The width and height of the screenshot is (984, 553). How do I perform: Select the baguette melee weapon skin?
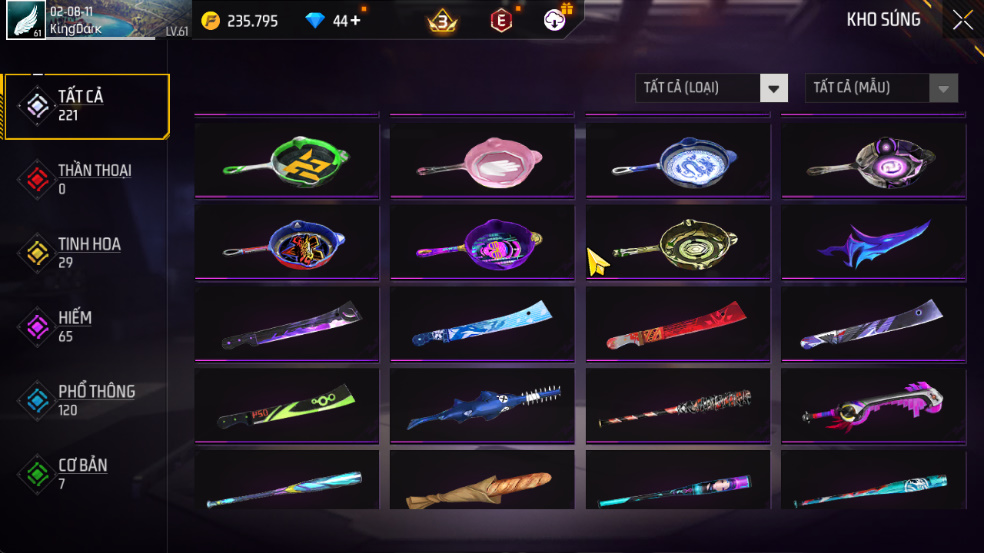click(x=482, y=480)
